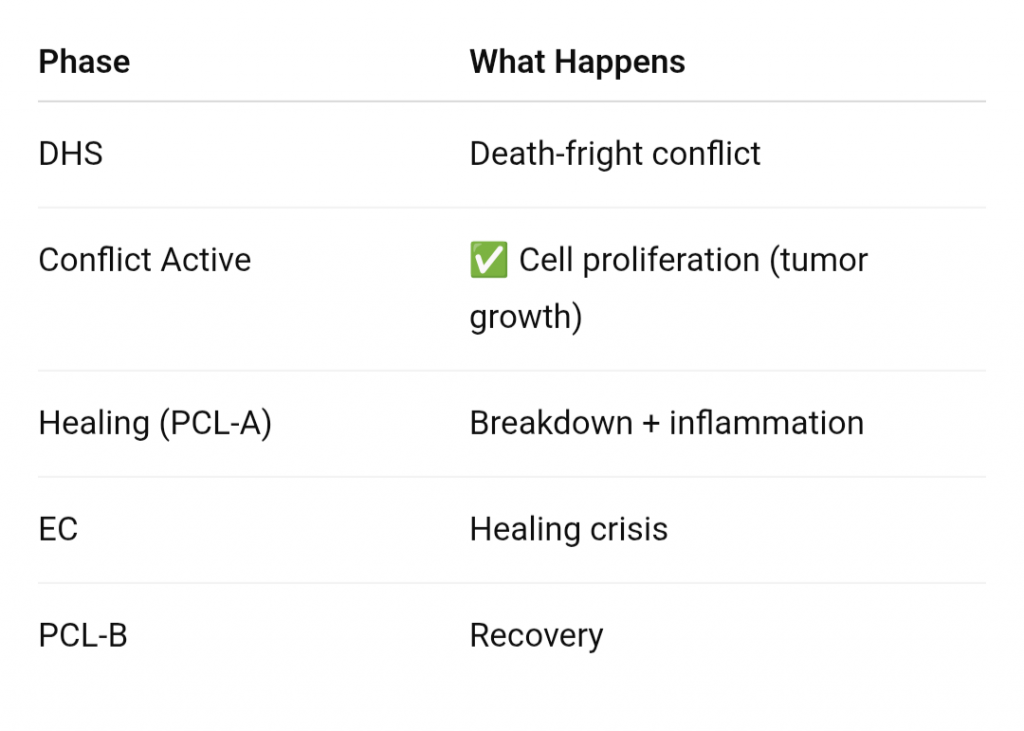Click the Cell proliferation text

(638, 261)
